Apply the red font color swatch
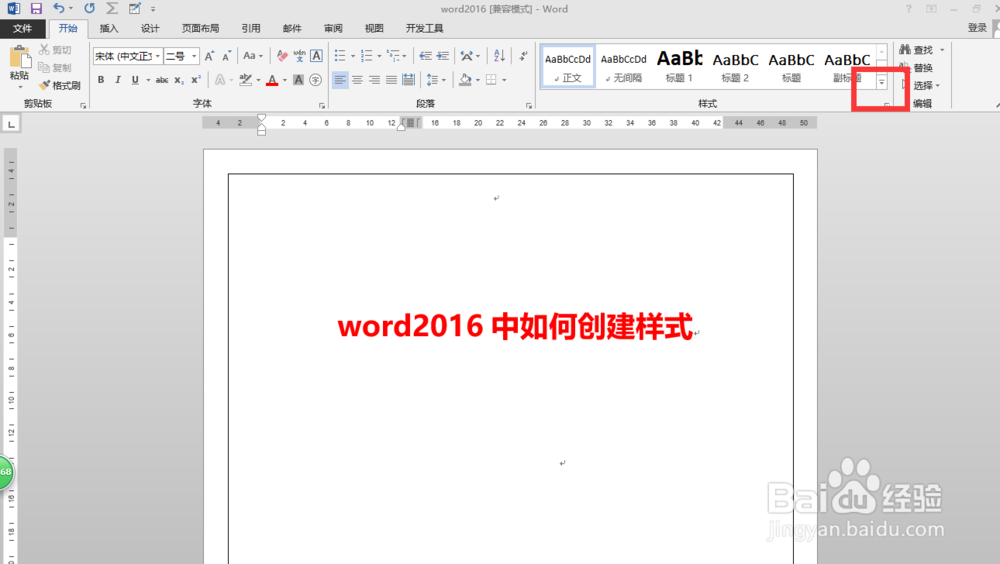The image size is (1000, 564). (x=272, y=80)
